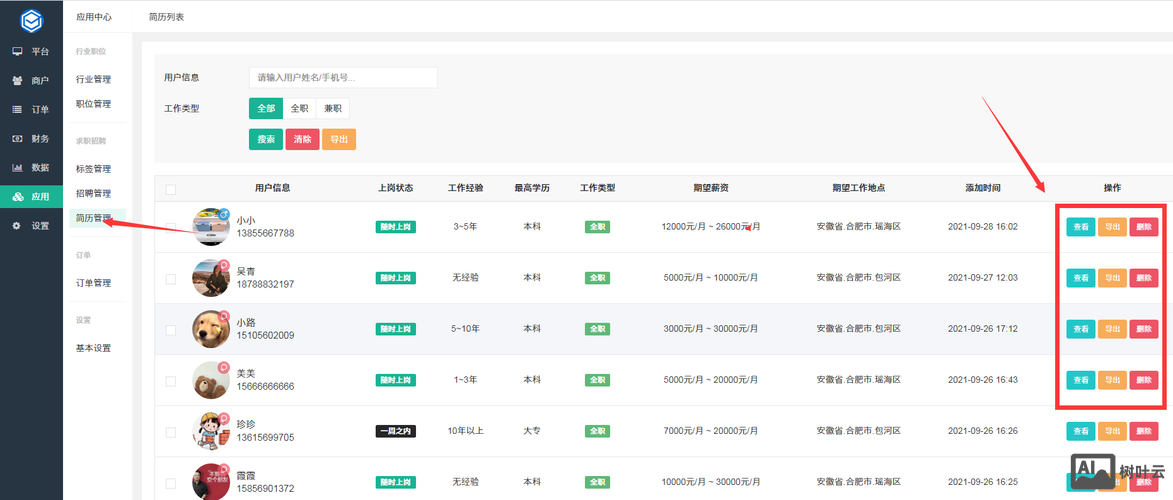Select the 应用 cubes icon in sidebar
The height and width of the screenshot is (500, 1173).
coord(17,197)
